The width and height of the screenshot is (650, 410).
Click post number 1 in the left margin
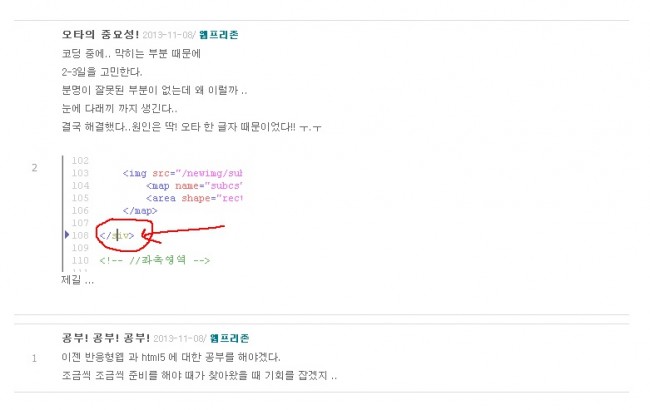[34, 359]
